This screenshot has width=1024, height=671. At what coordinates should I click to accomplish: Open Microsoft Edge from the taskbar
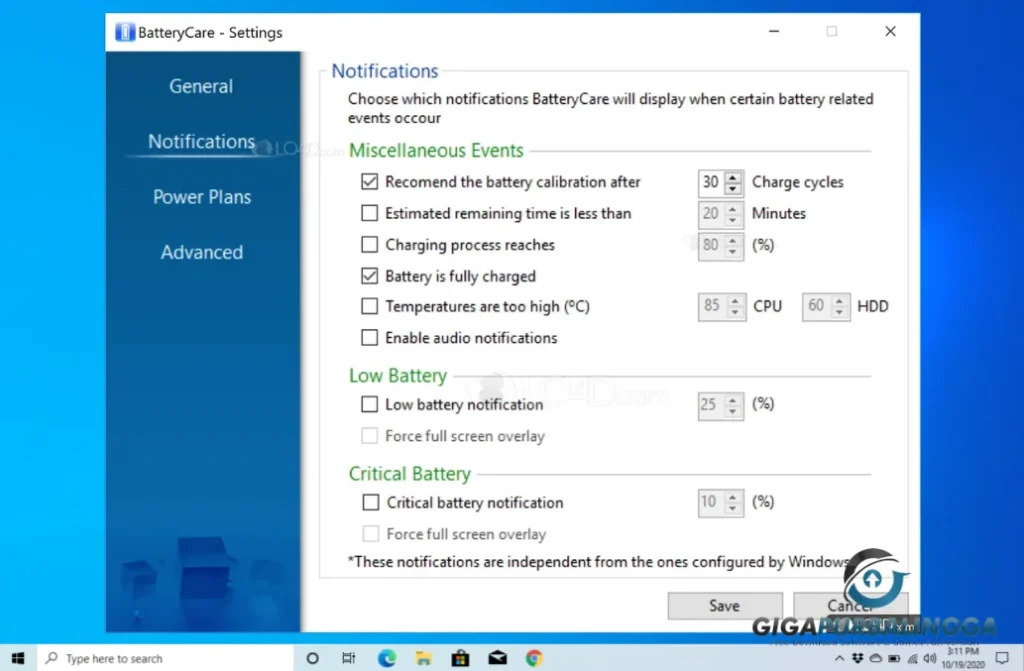click(386, 658)
